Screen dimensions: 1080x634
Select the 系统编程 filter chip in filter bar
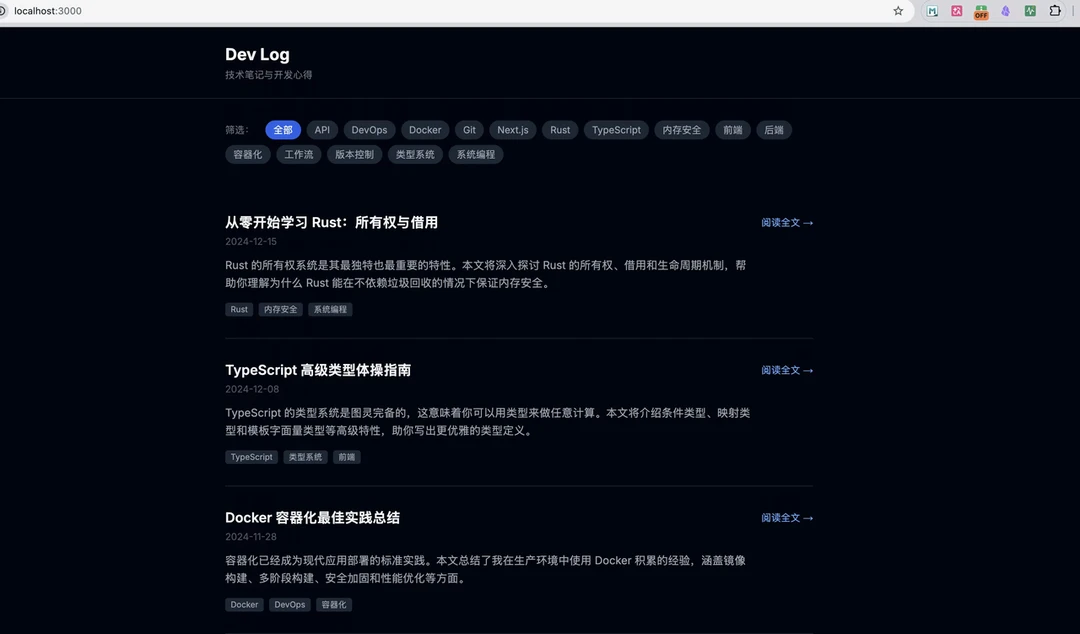pyautogui.click(x=476, y=154)
